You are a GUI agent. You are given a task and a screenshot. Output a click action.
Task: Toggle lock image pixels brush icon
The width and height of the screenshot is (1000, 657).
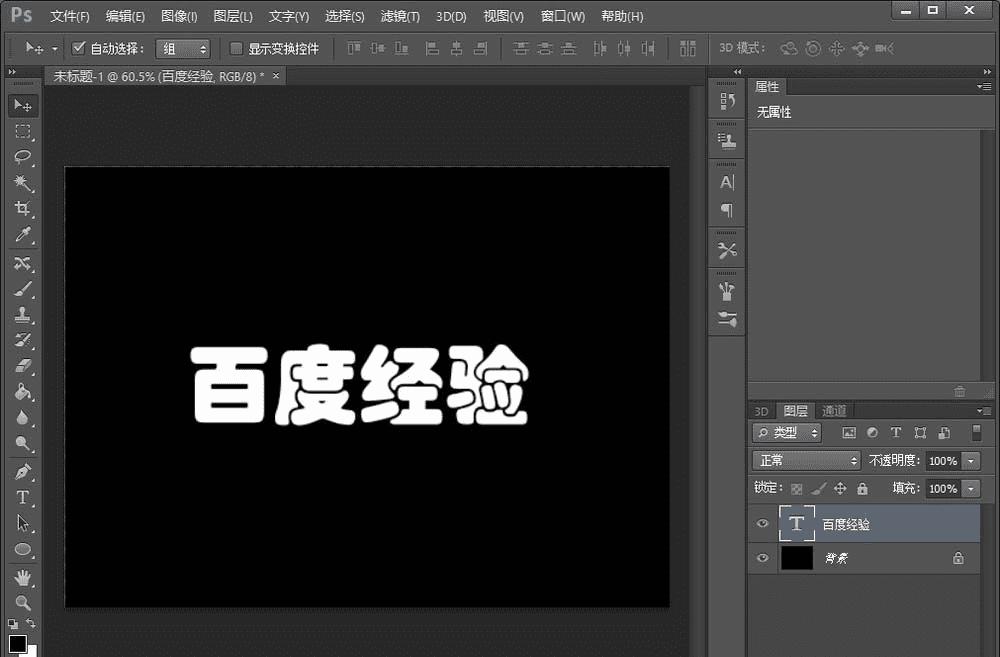point(818,489)
